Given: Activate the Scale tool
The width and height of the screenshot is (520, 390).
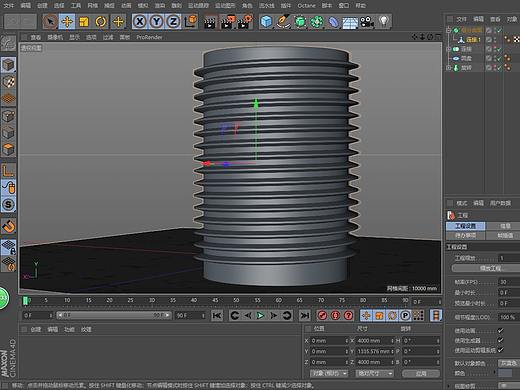Looking at the screenshot, I should coord(84,22).
